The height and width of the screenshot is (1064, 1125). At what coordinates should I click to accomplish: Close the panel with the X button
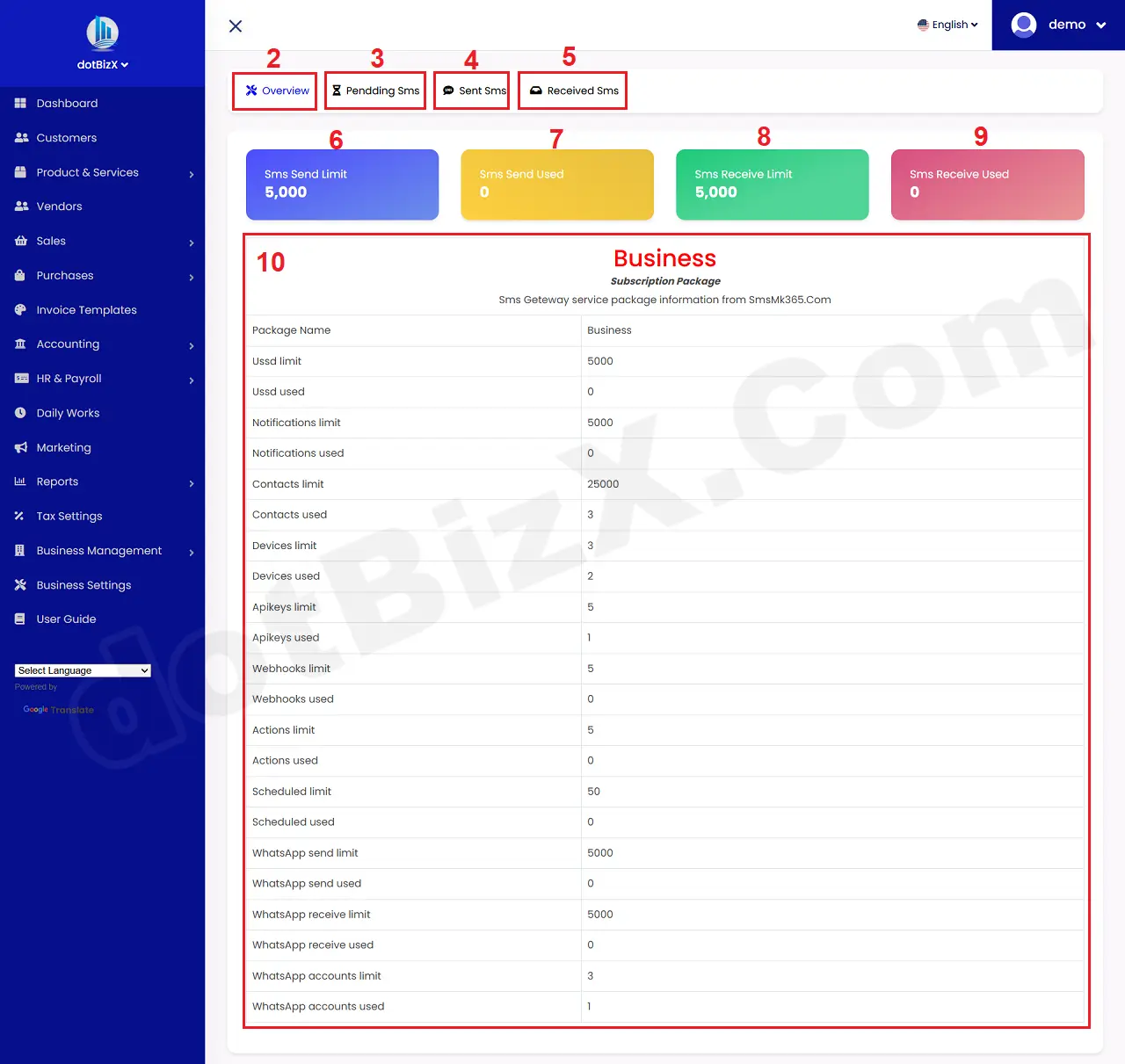pyautogui.click(x=235, y=26)
